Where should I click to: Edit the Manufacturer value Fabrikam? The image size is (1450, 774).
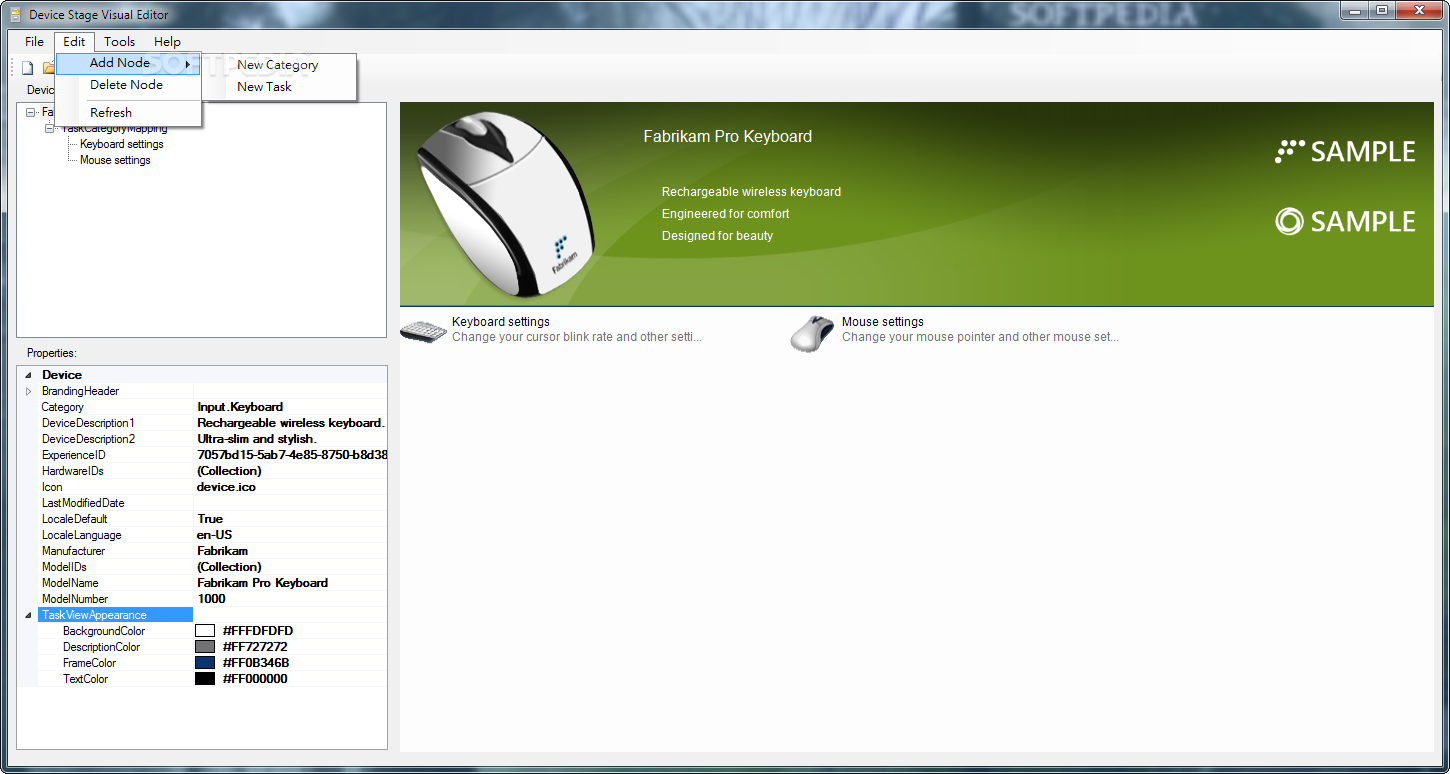click(291, 551)
